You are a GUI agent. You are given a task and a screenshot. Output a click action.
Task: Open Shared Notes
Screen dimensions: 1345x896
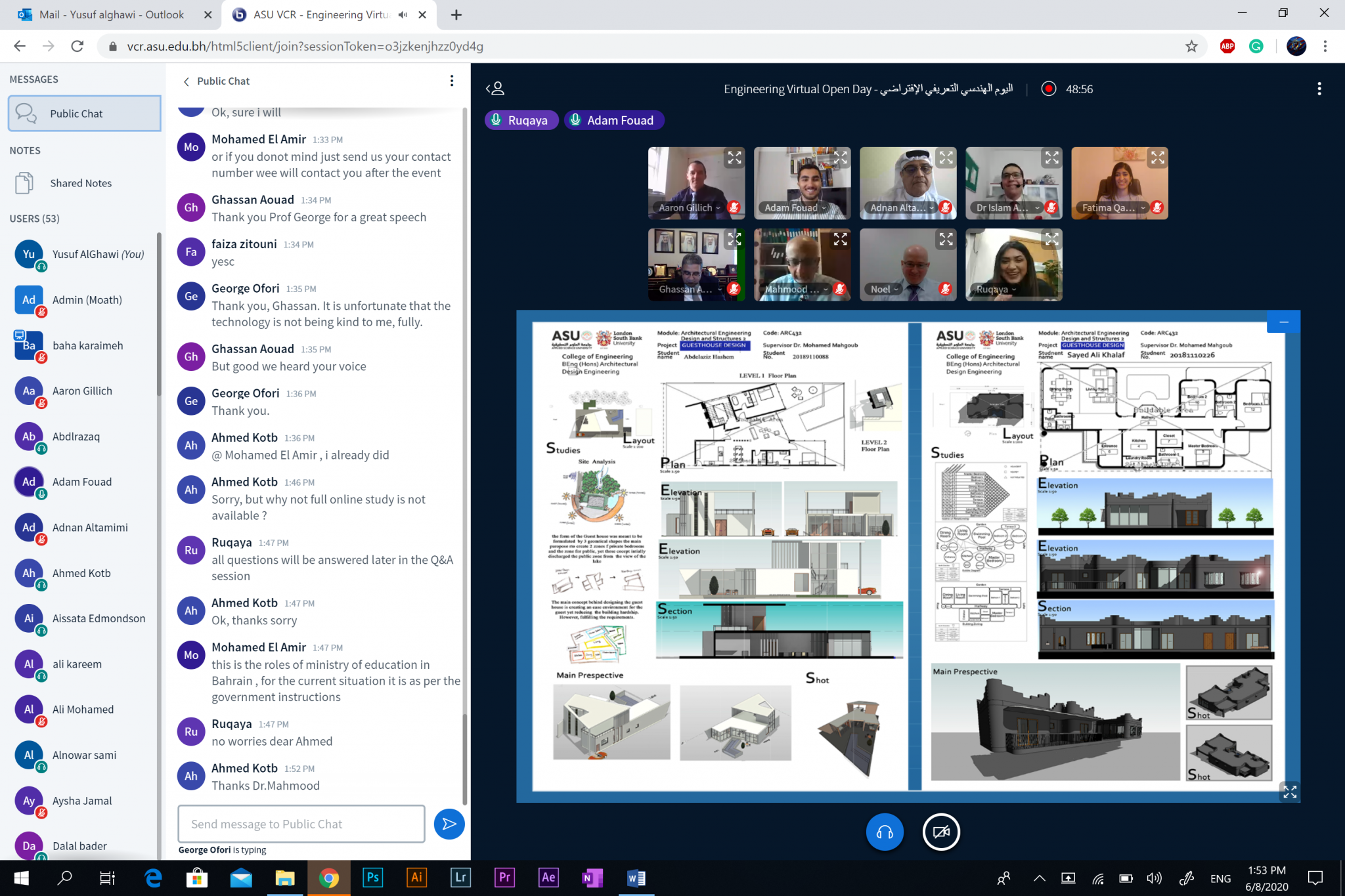[x=81, y=183]
